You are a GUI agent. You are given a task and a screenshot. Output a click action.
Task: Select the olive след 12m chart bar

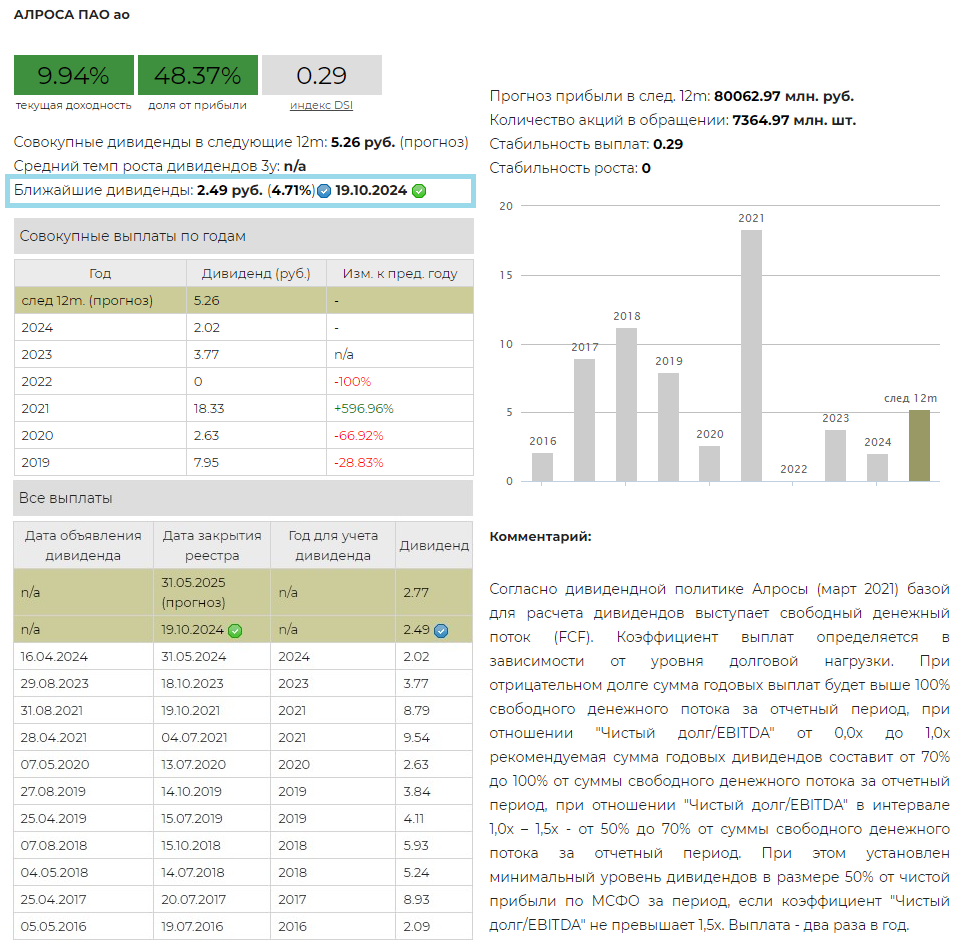[x=919, y=445]
